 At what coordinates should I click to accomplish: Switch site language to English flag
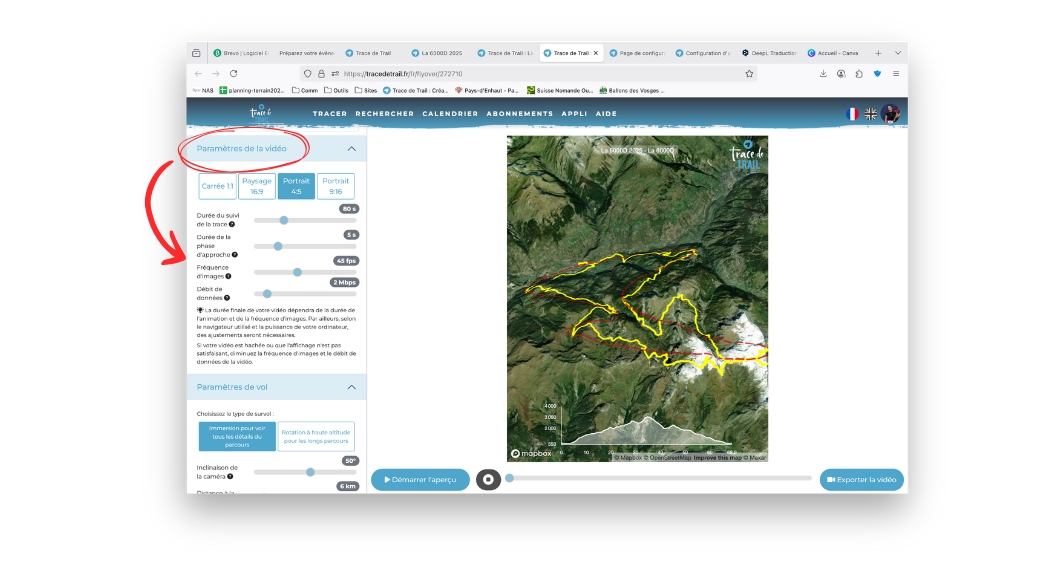(871, 114)
